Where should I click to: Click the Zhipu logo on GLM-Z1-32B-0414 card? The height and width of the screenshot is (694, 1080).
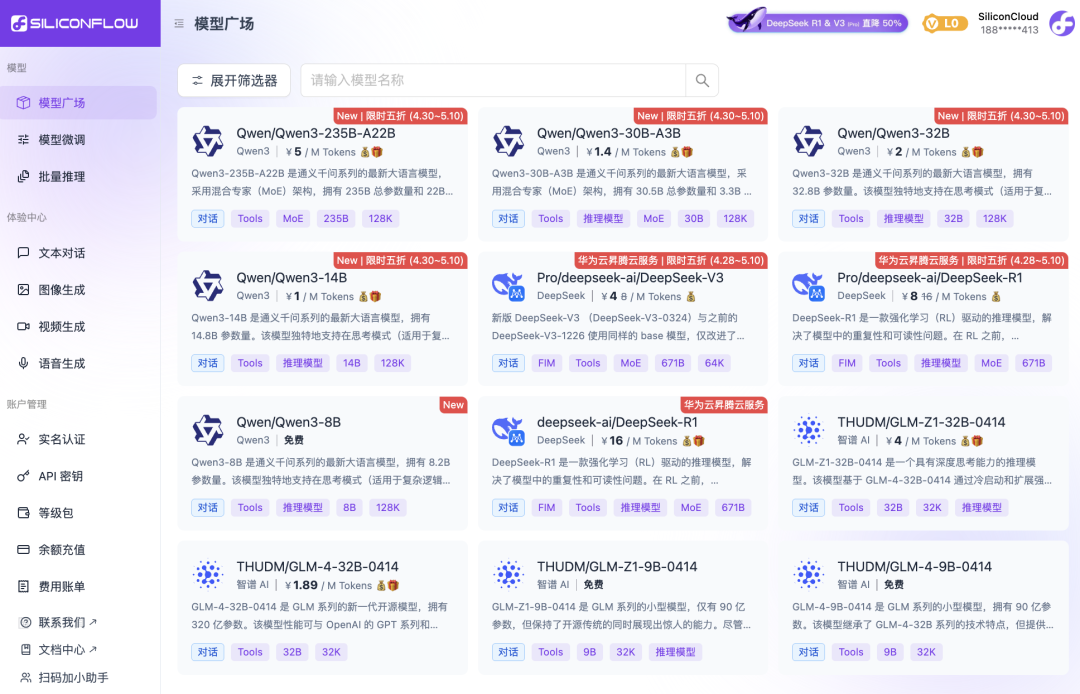click(809, 430)
